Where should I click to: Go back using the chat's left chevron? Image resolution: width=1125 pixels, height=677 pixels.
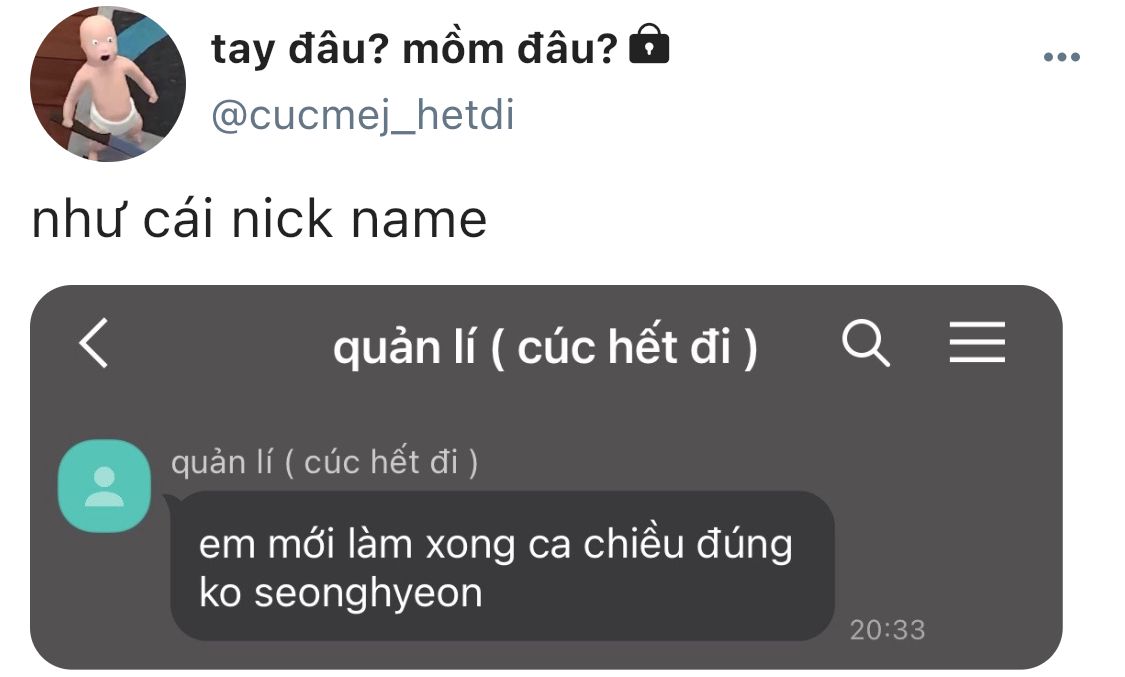tap(94, 343)
